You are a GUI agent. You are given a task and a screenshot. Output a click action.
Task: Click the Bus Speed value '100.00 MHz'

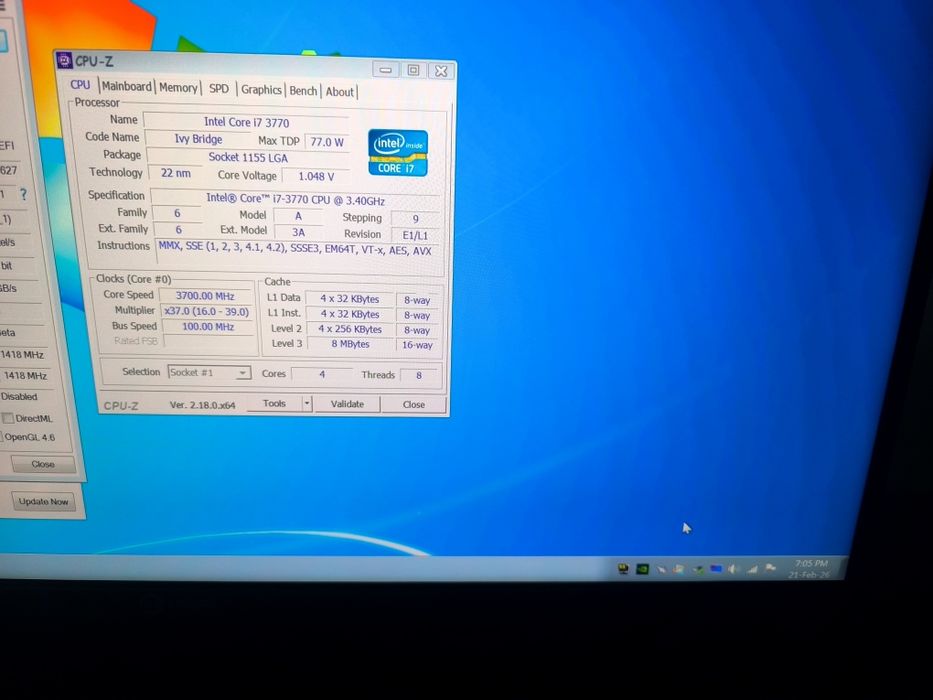coord(208,327)
